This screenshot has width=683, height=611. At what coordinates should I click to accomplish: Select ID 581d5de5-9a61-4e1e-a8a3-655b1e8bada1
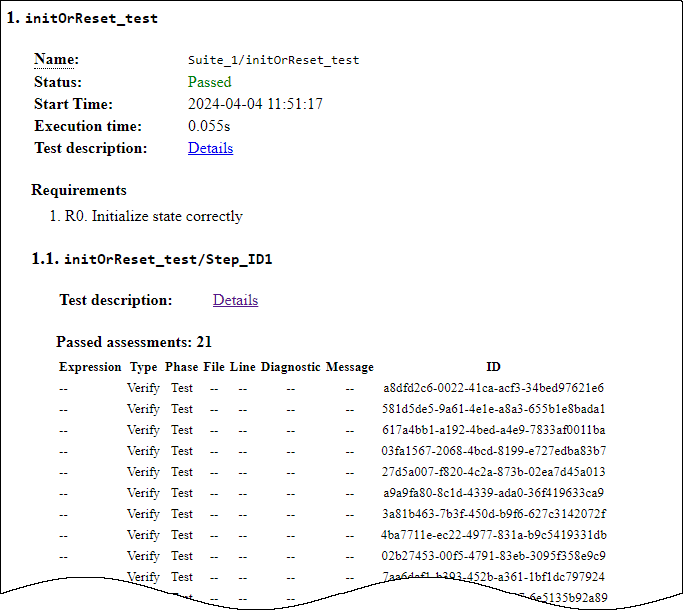click(x=494, y=409)
